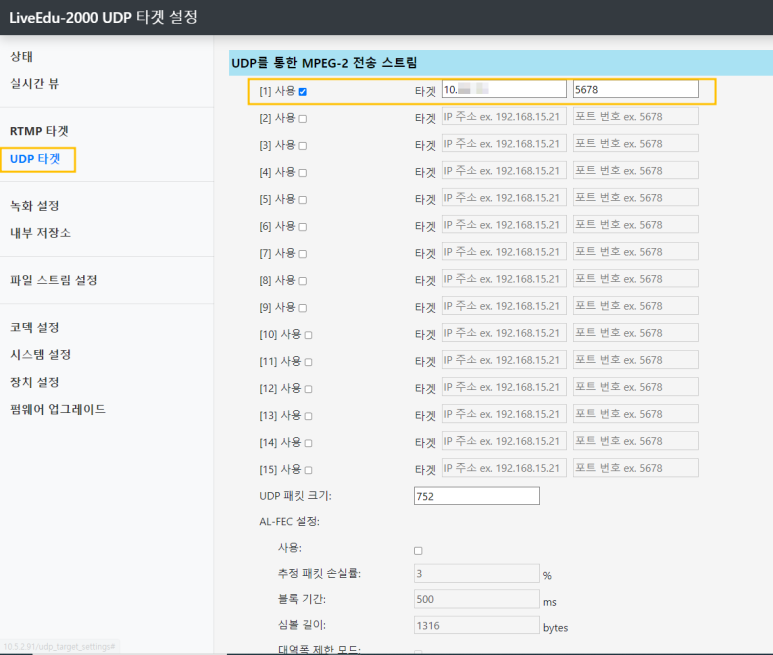Click target [12] port number field
Image resolution: width=773 pixels, height=655 pixels.
click(x=635, y=387)
